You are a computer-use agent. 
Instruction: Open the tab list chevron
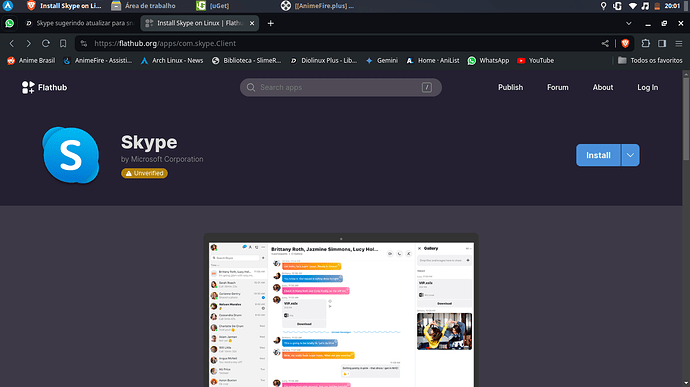pos(628,23)
